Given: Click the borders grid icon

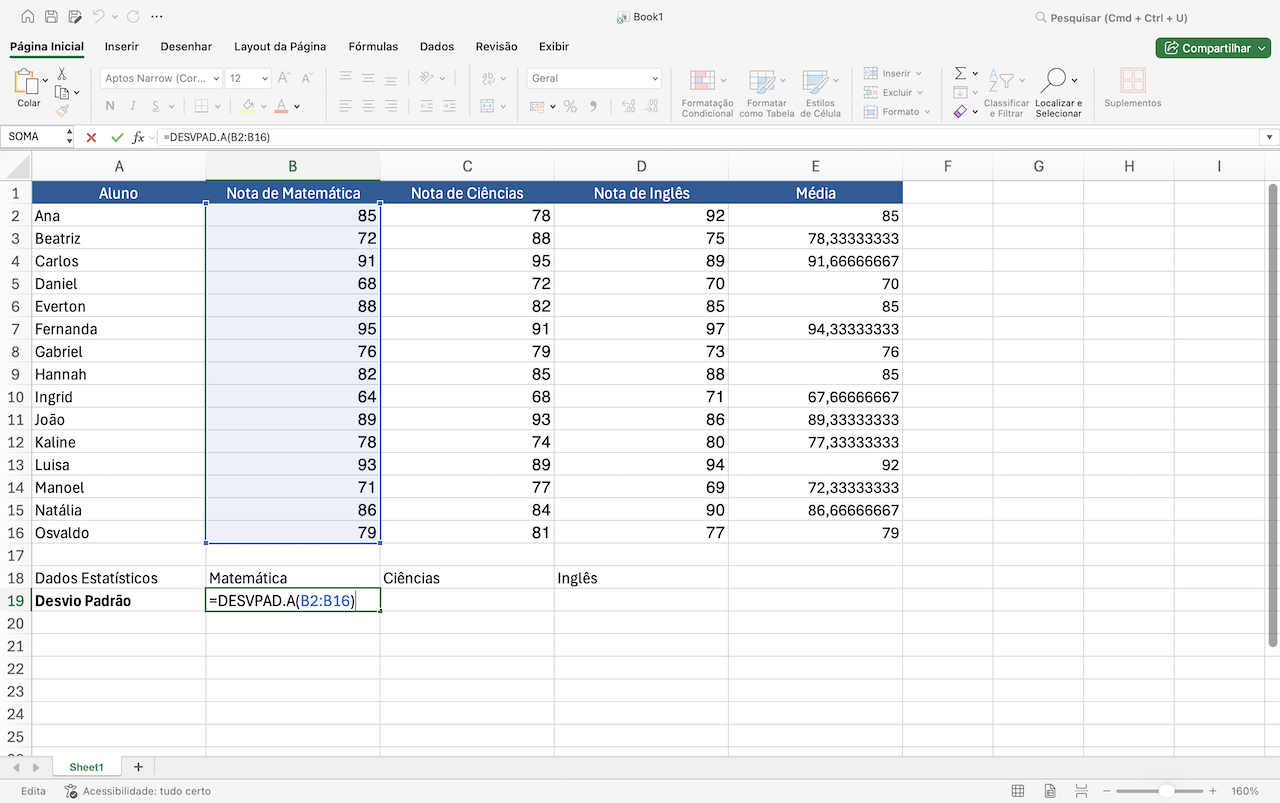Looking at the screenshot, I should [x=201, y=106].
